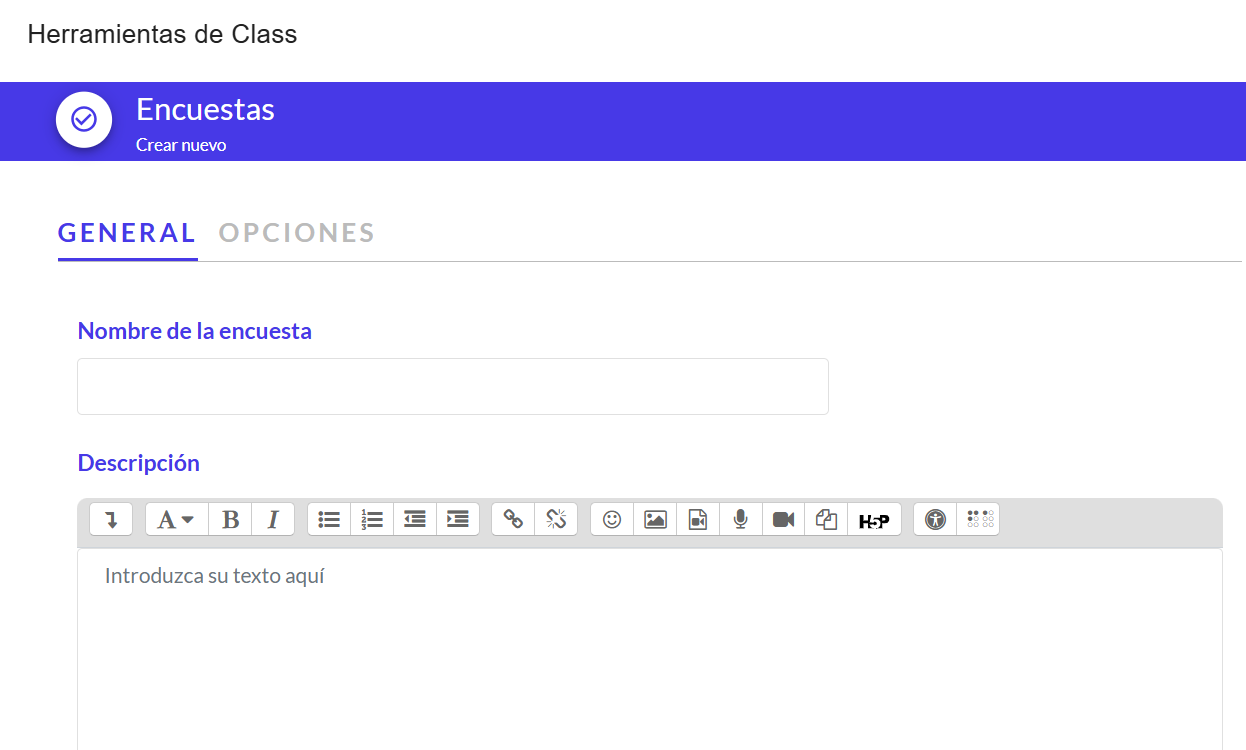The image size is (1246, 750).
Task: Insert an image into description
Action: 655,519
